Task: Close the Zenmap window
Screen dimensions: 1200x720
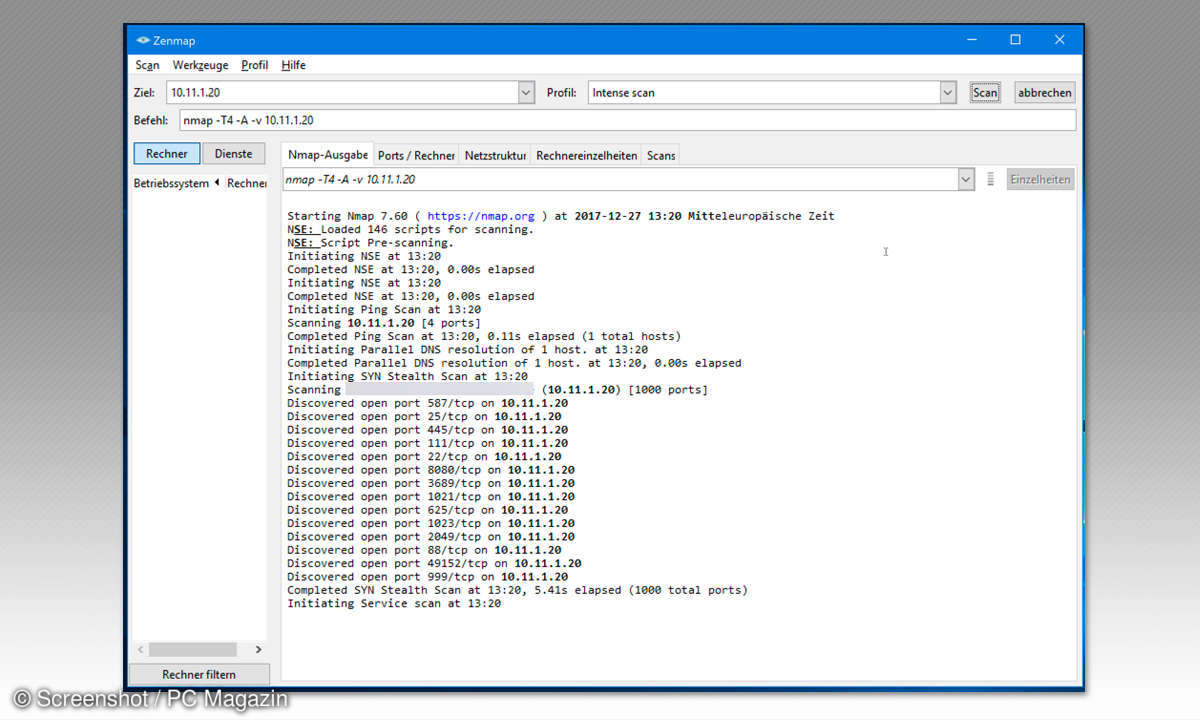Action: click(x=1059, y=40)
